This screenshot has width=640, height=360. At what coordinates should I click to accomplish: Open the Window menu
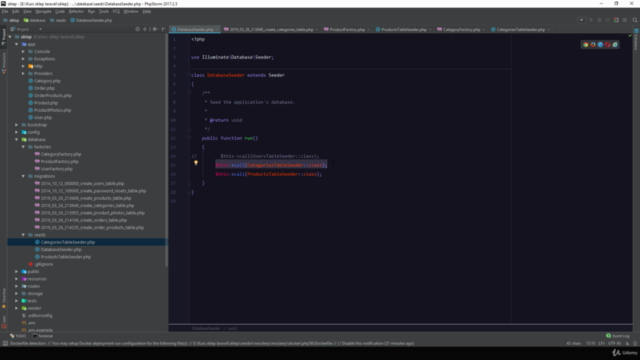pos(131,11)
